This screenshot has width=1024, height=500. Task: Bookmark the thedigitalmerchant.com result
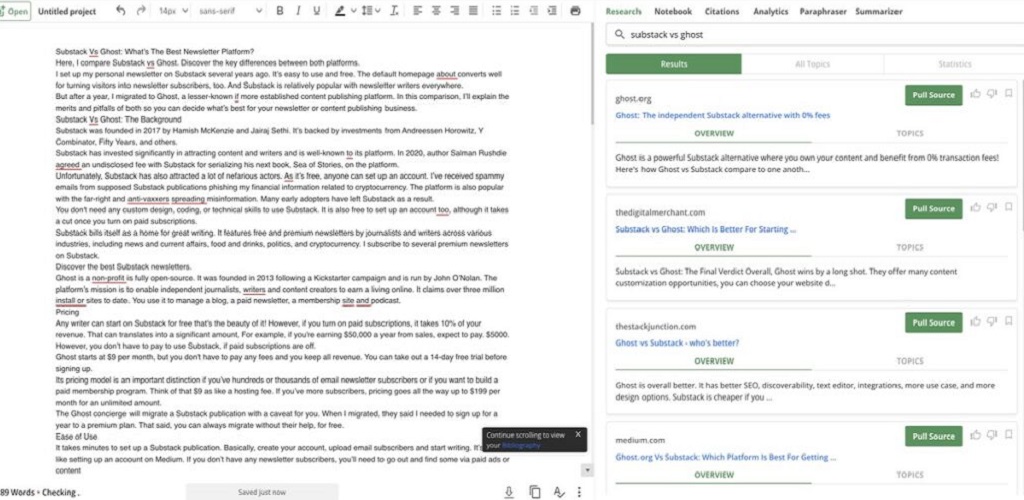(x=1009, y=208)
